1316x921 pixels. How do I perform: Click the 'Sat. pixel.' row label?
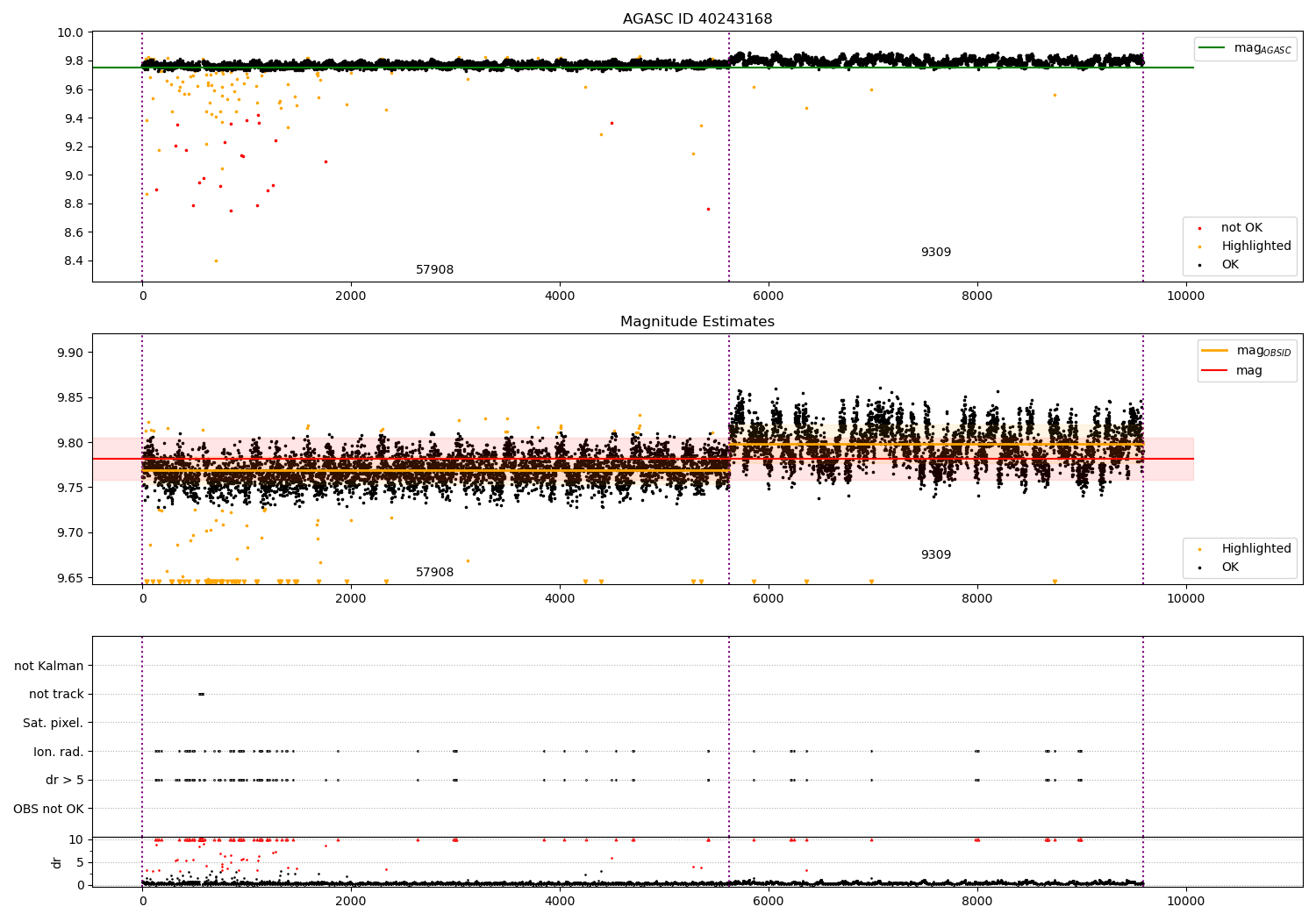[54, 724]
